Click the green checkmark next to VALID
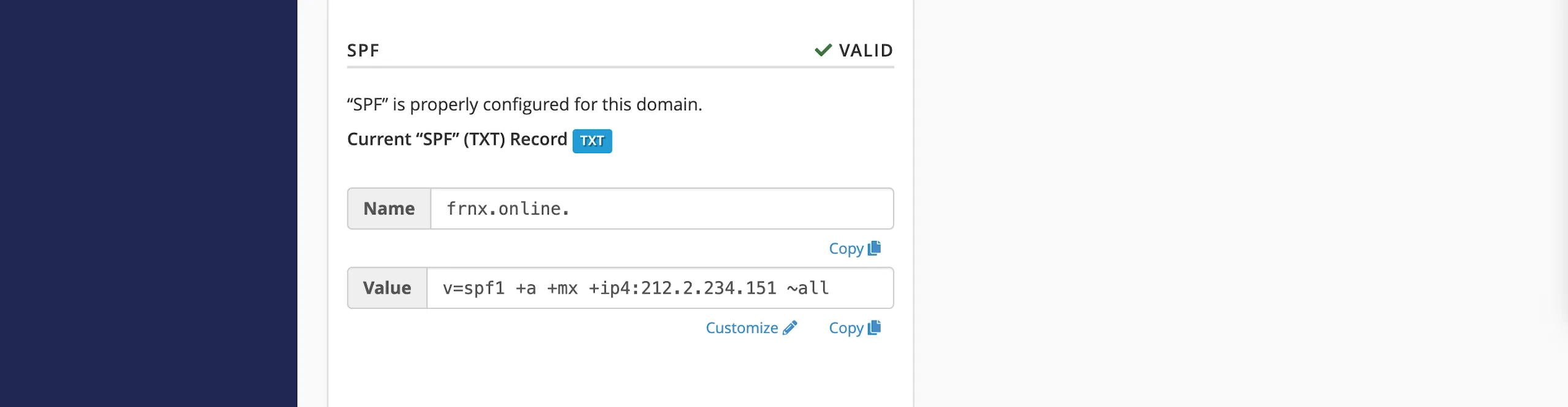1568x407 pixels. tap(823, 50)
